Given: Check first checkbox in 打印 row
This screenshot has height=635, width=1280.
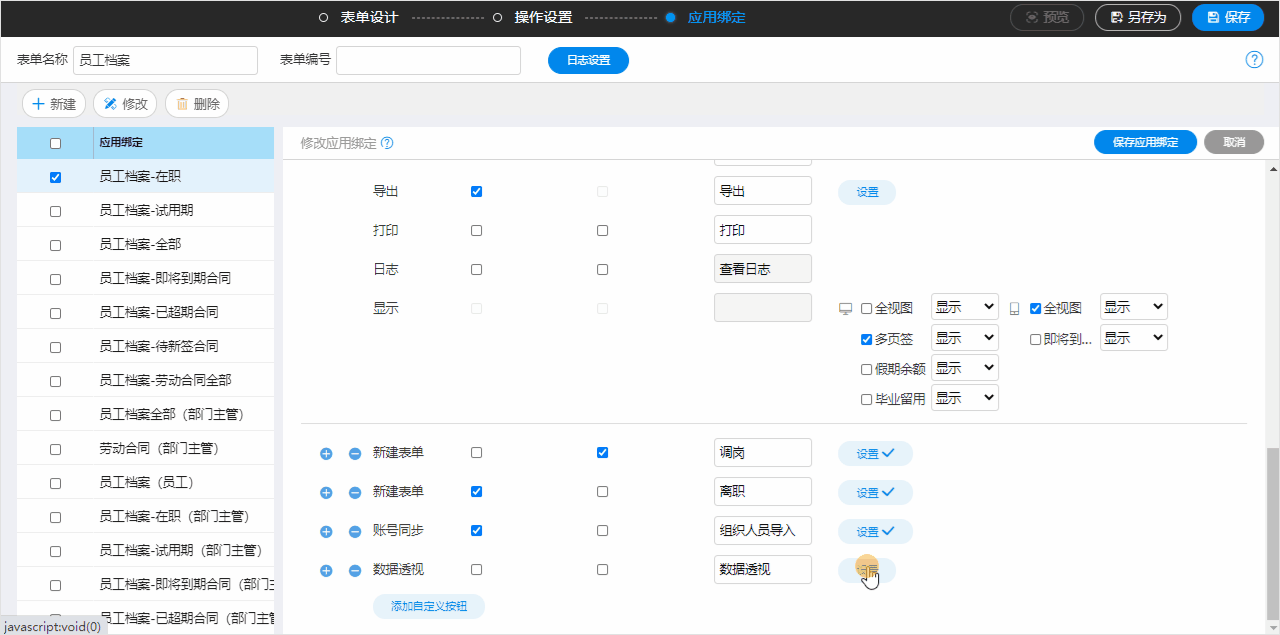Looking at the screenshot, I should [476, 230].
